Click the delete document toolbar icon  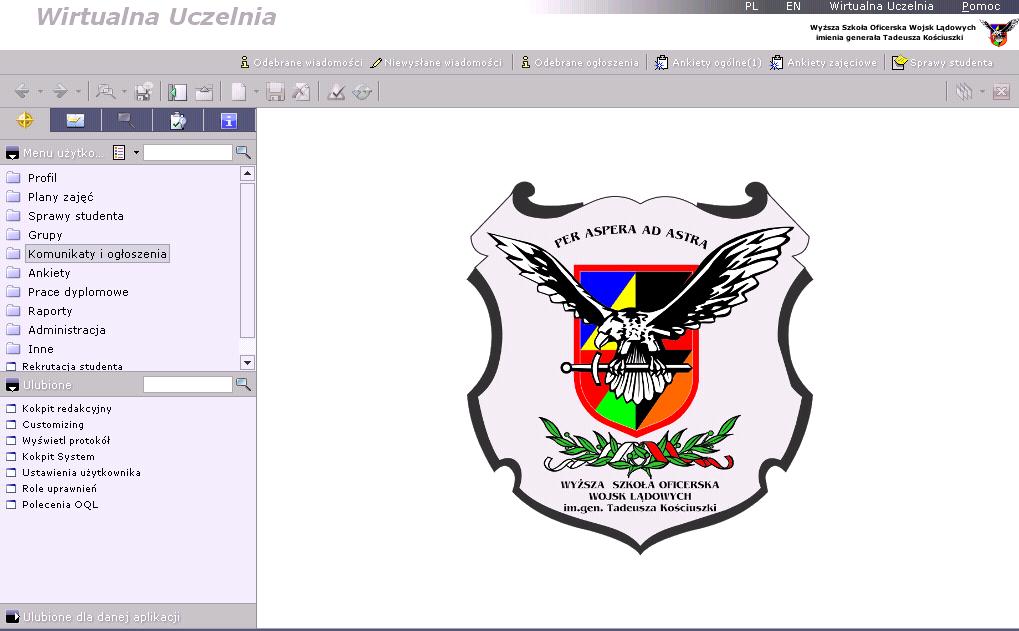[x=301, y=92]
